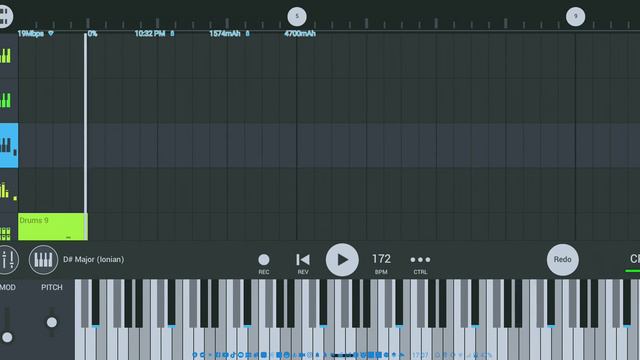Start playback with the Play button
The height and width of the screenshot is (360, 640).
click(x=342, y=260)
